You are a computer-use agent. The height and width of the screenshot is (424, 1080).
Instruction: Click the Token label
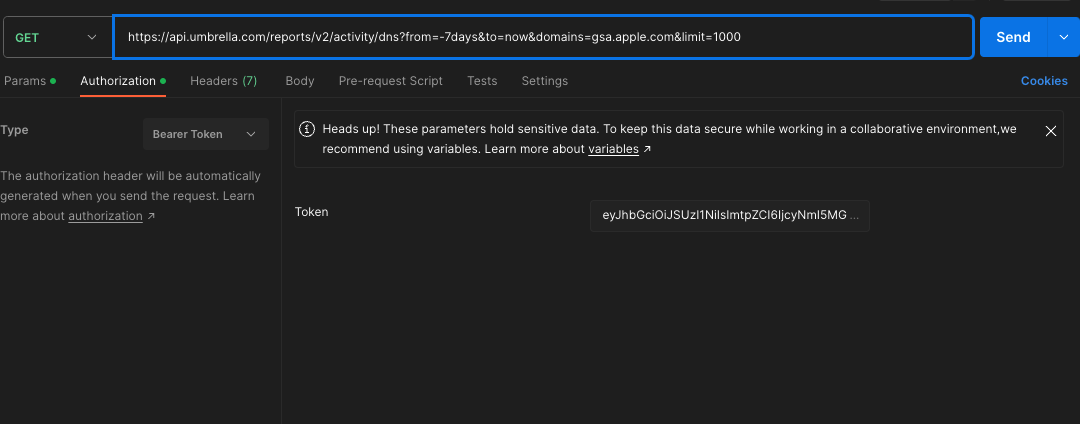pos(311,212)
